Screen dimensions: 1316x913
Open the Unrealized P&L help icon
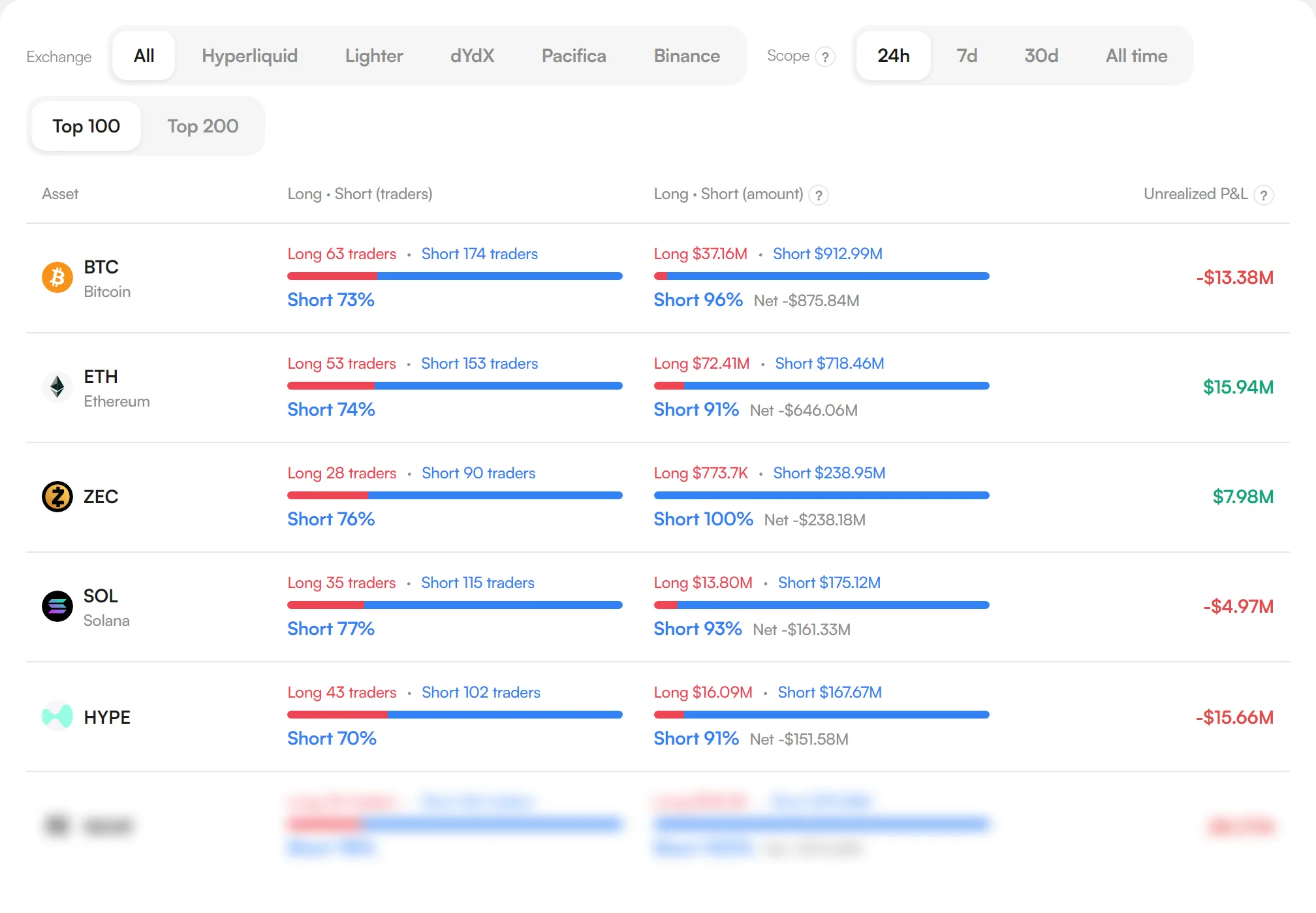click(x=1264, y=195)
